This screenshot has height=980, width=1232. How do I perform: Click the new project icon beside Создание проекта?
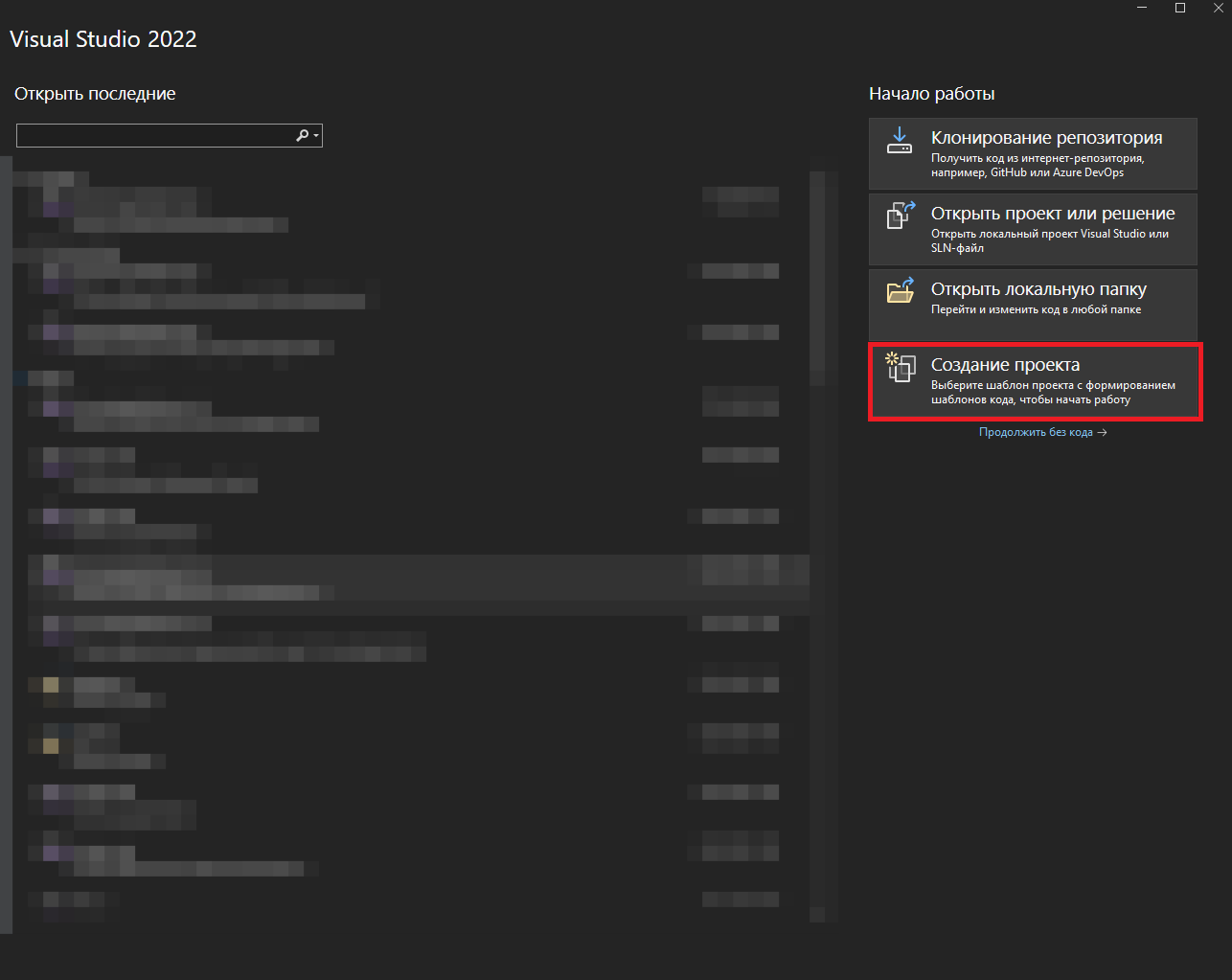pos(901,367)
